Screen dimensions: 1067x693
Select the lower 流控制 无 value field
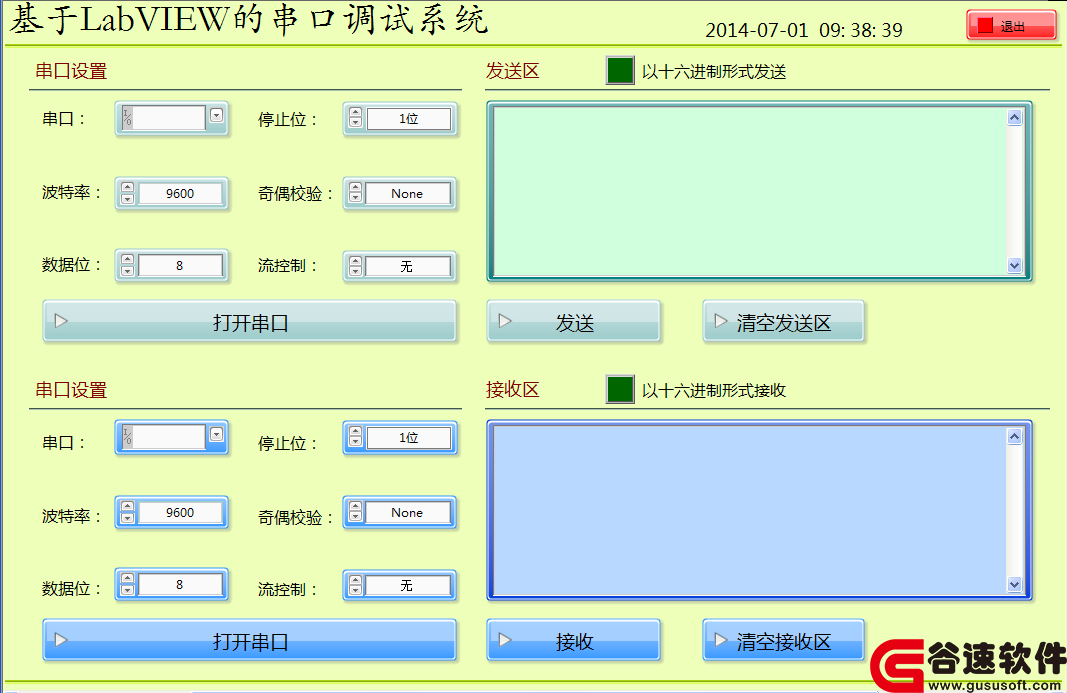(408, 585)
